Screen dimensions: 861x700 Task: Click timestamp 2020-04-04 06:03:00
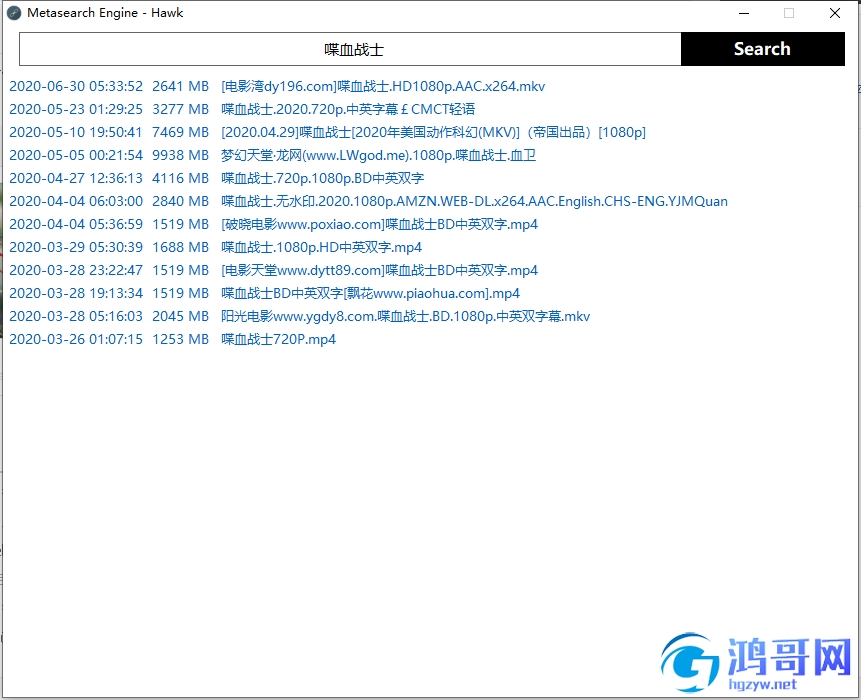point(76,201)
